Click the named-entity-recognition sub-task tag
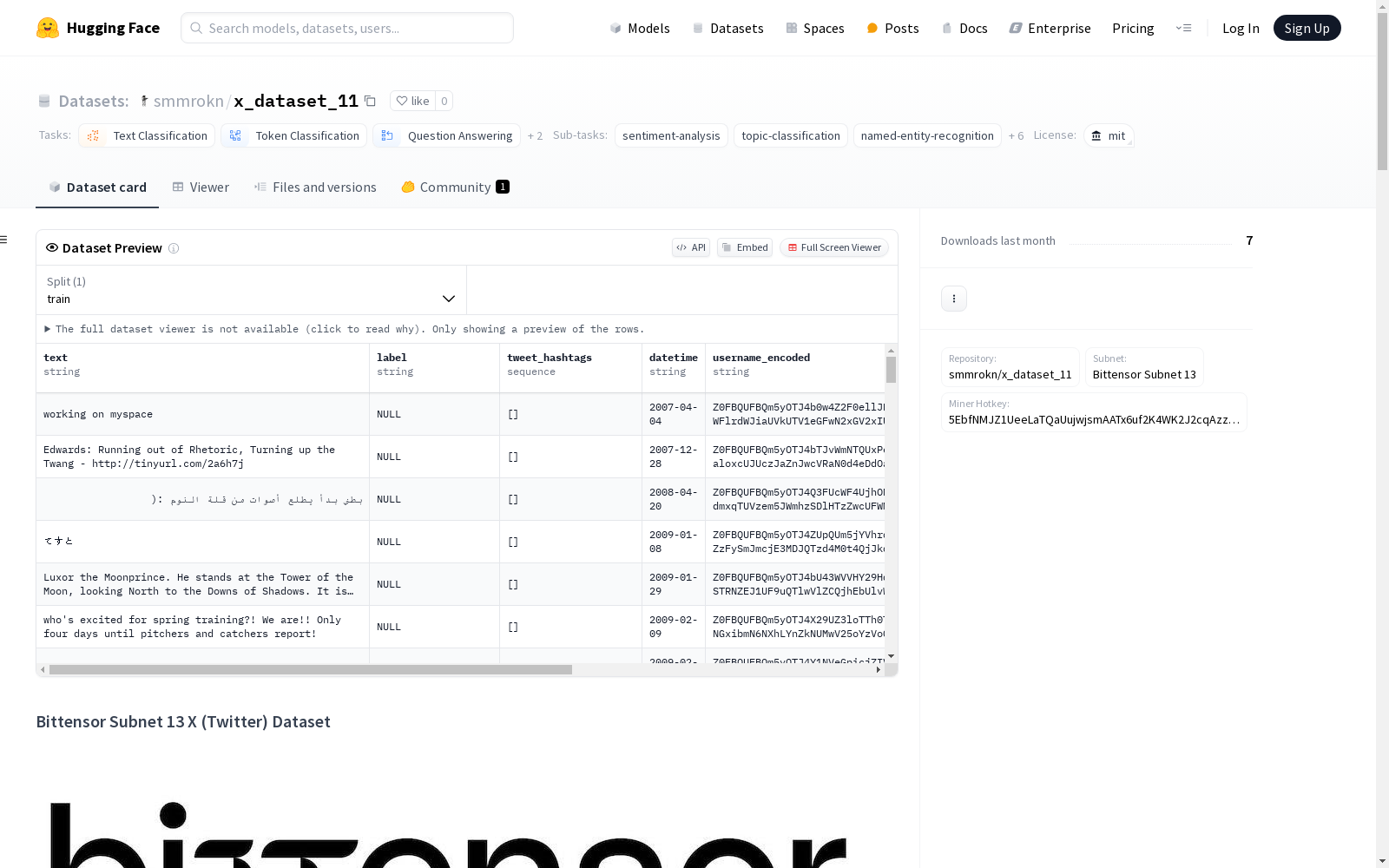The width and height of the screenshot is (1389, 868). coord(927,135)
